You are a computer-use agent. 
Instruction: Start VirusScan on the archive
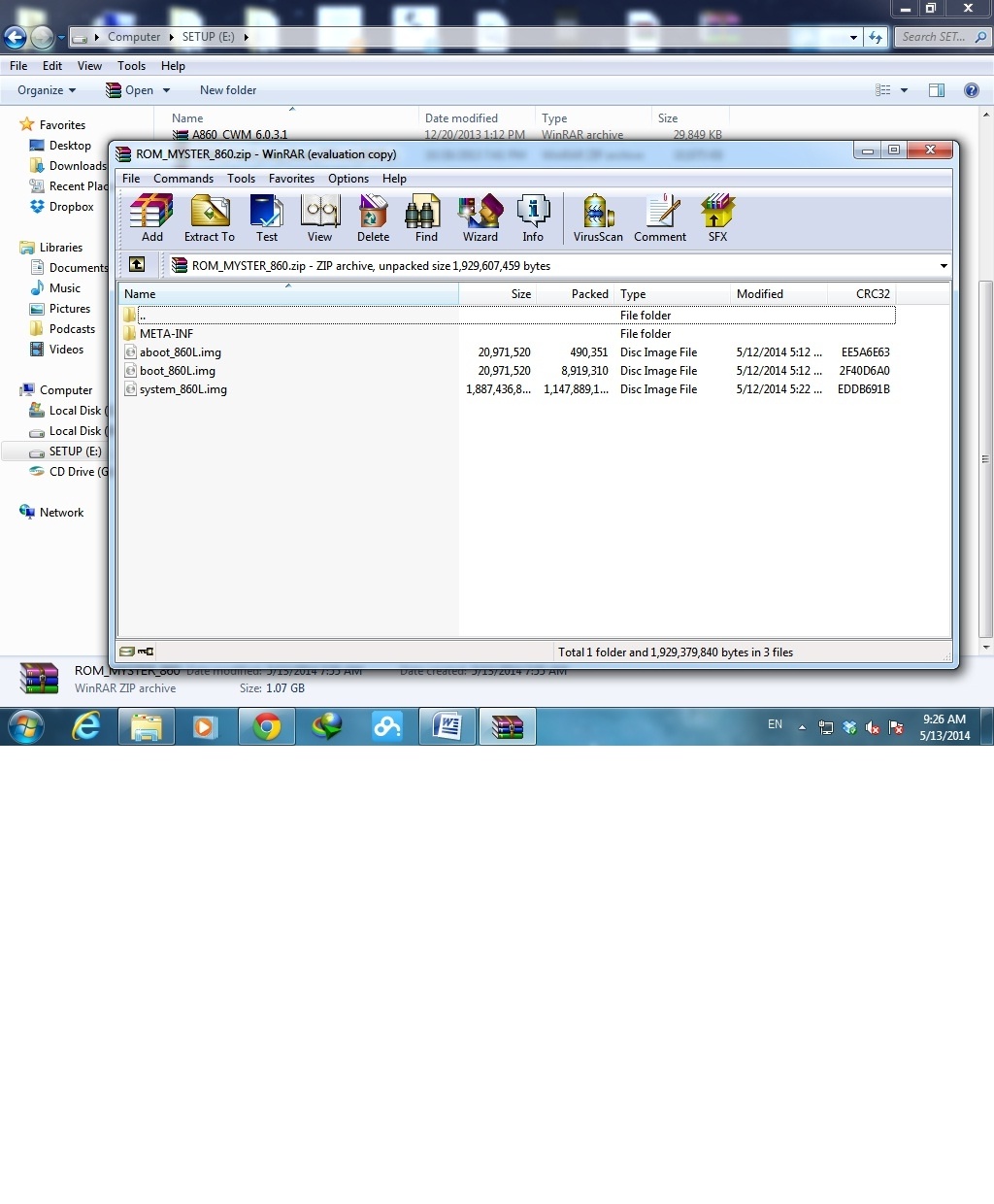(598, 217)
